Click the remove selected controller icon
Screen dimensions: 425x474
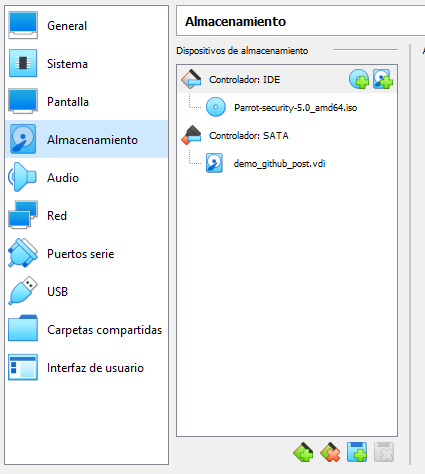(330, 452)
